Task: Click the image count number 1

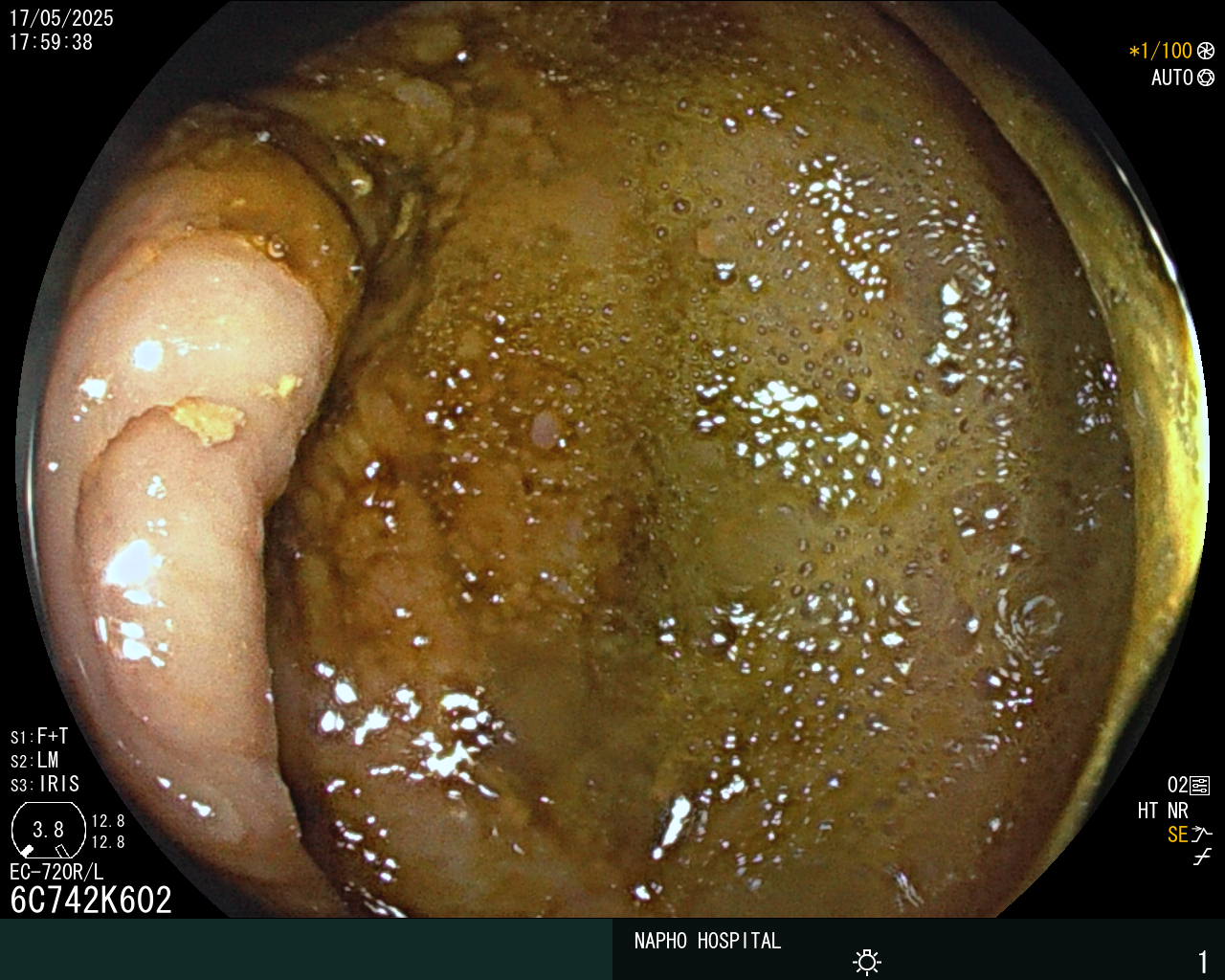Action: [1203, 961]
